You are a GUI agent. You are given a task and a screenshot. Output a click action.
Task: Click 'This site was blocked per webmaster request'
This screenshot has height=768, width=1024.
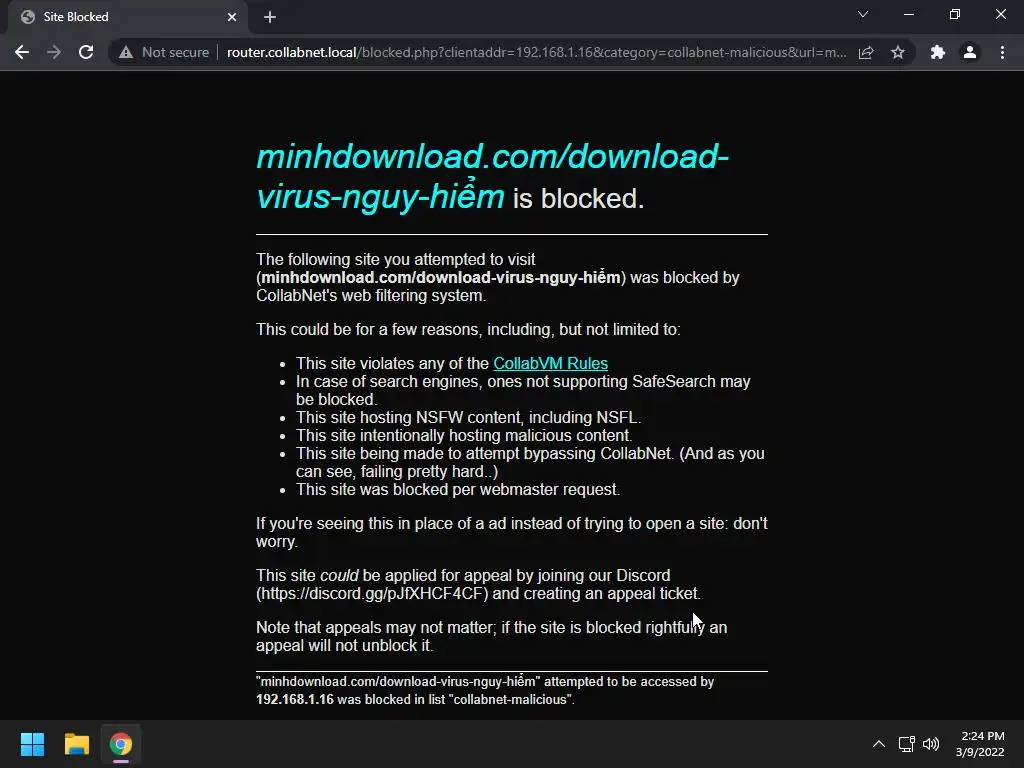point(458,490)
